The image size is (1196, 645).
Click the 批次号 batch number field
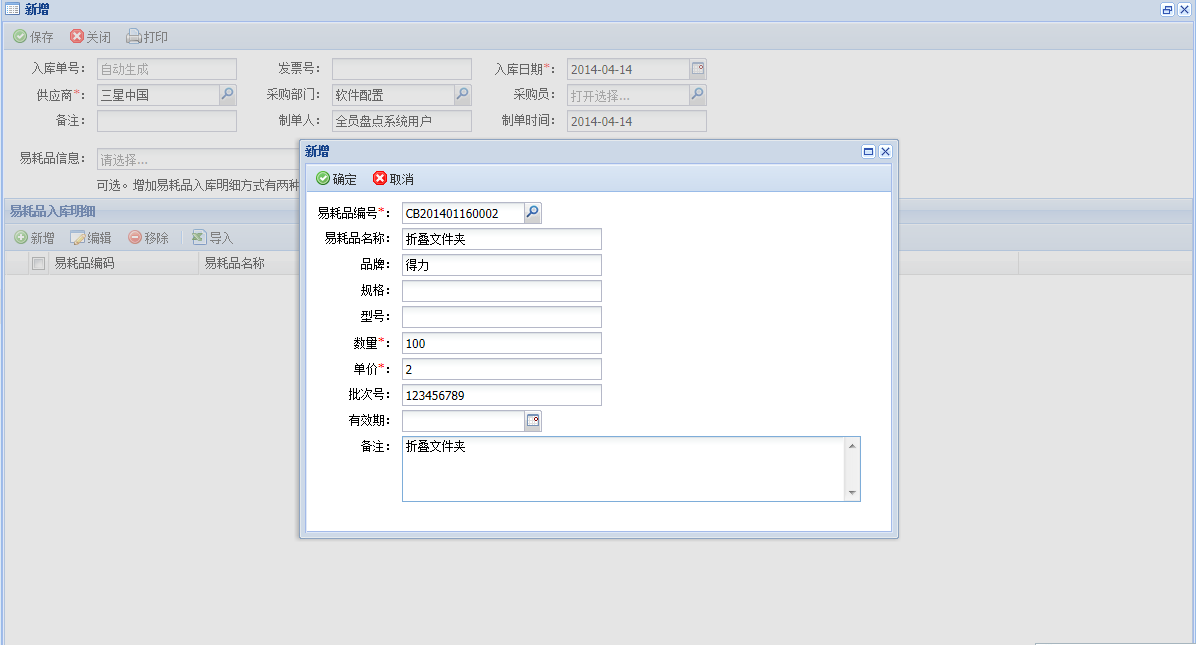501,395
